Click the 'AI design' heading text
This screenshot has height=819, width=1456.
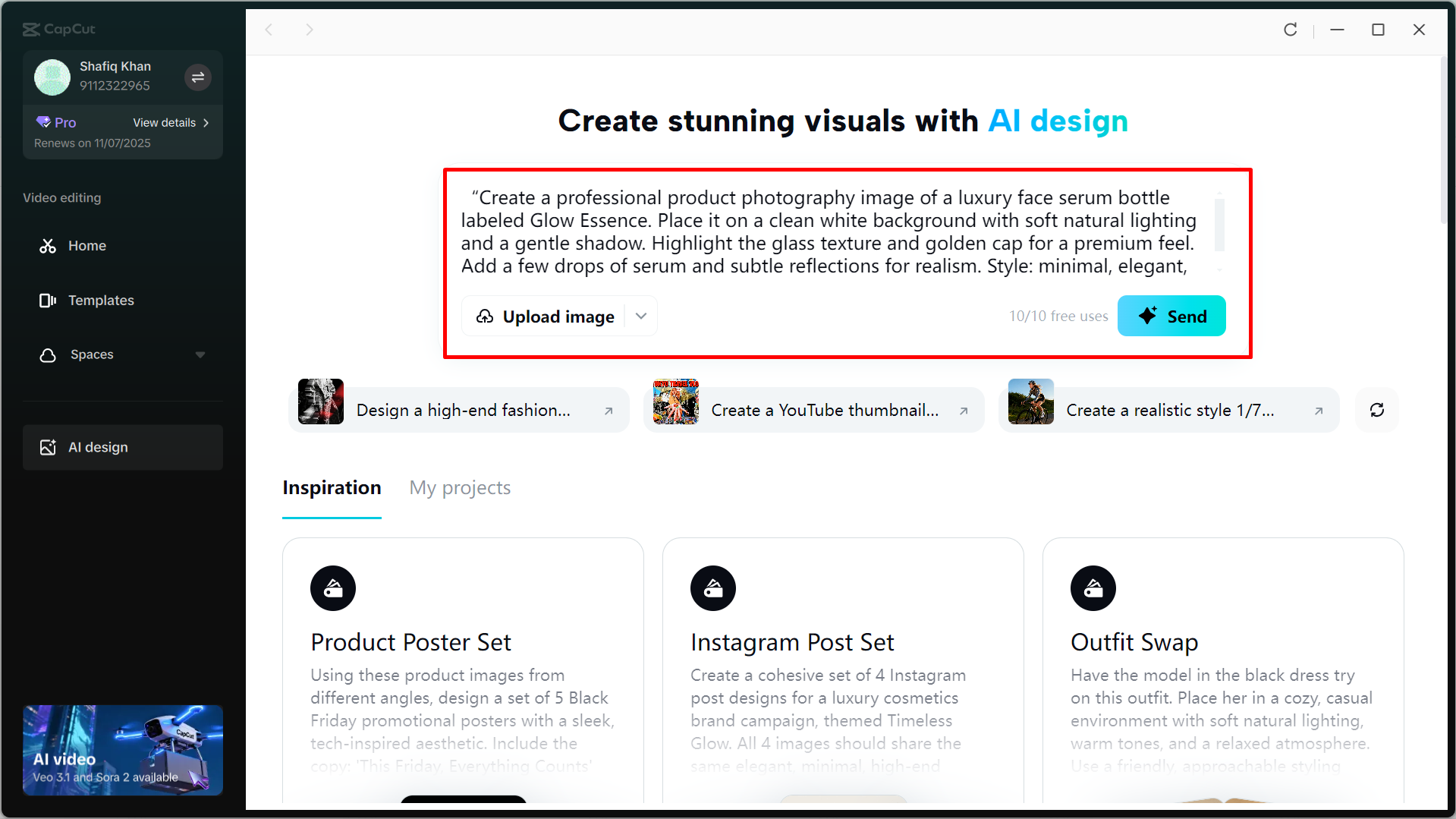click(1058, 121)
